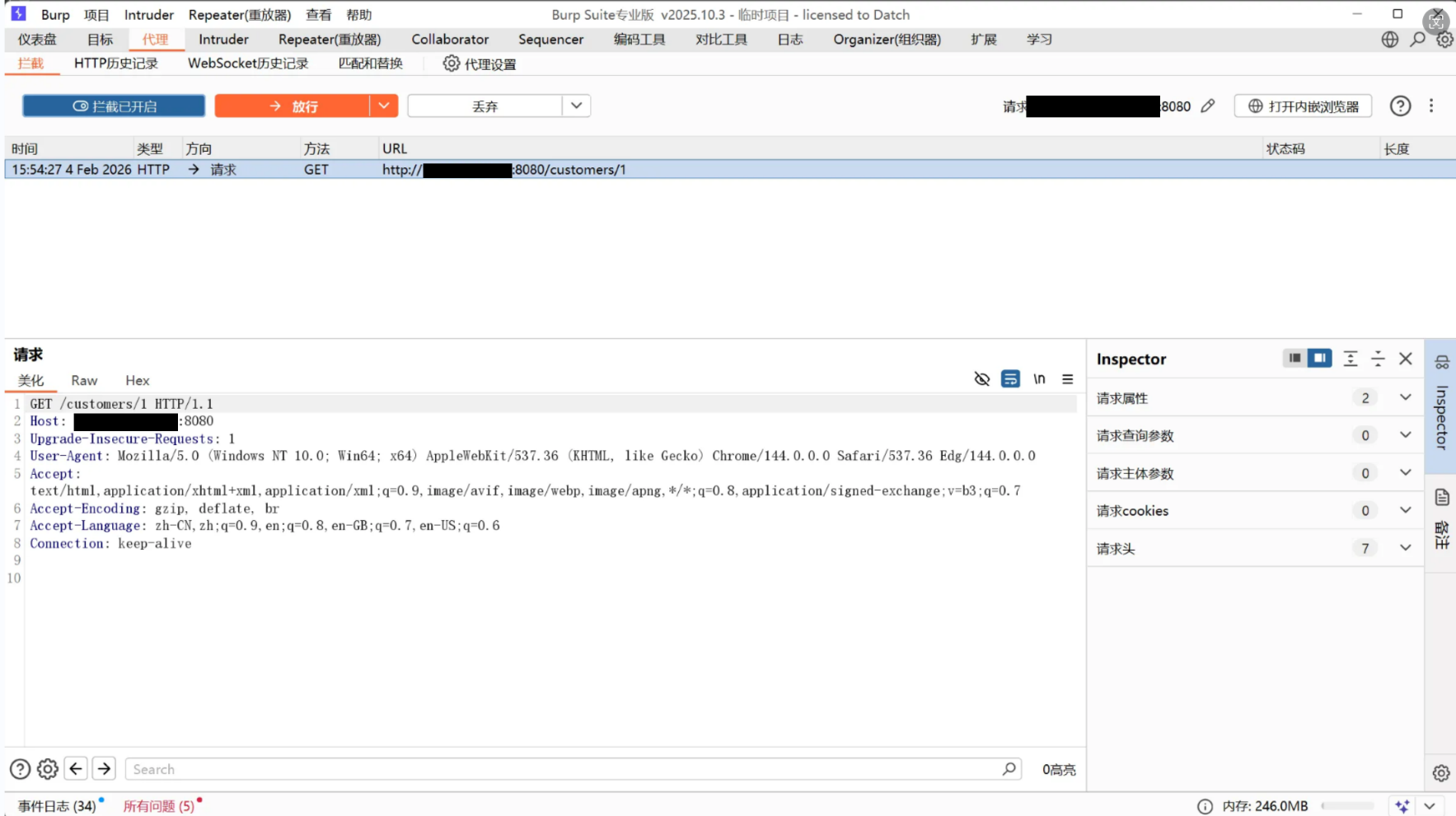The image size is (1456, 816).
Task: Close the Inspector panel
Action: [x=1406, y=359]
